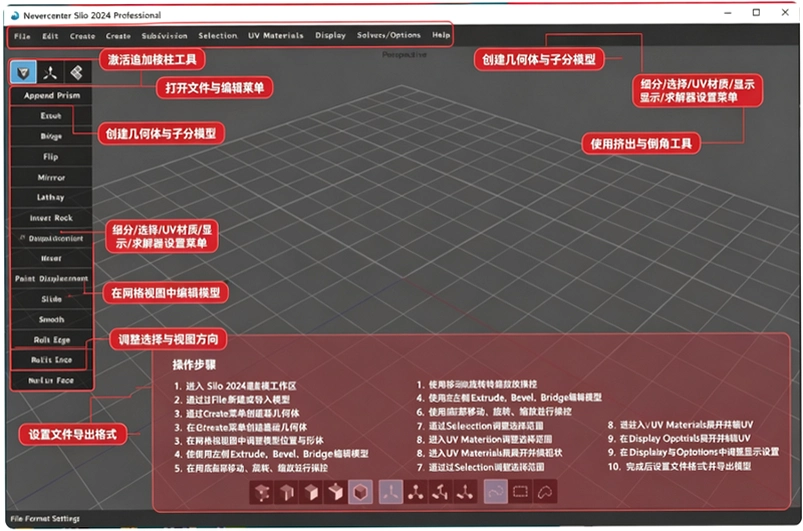Open the Help menu
The image size is (803, 531).
click(x=441, y=35)
